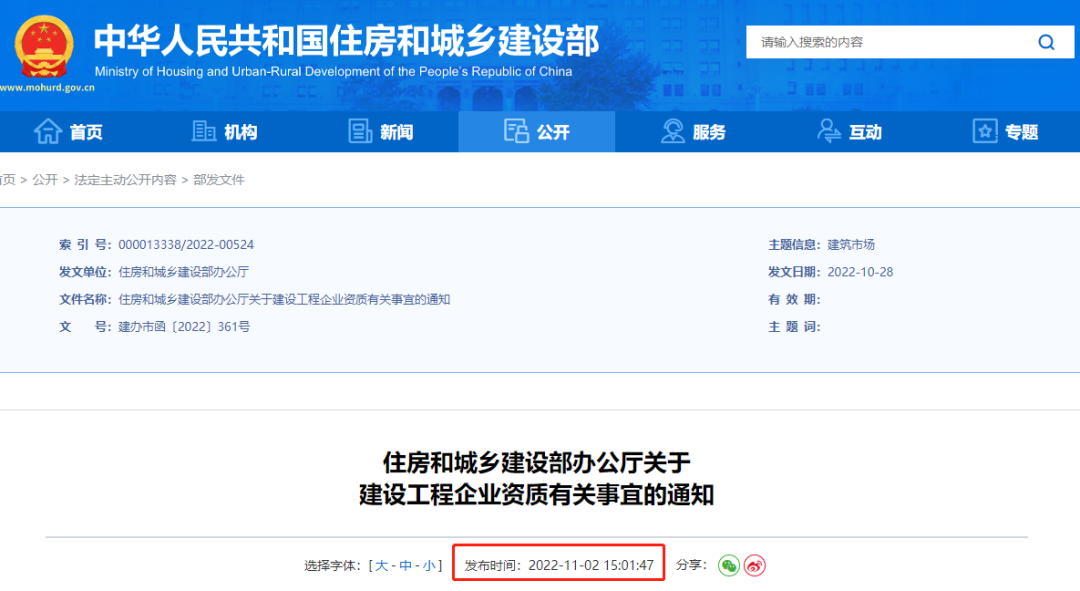
Task: Open the 首页 nav label
Action: (86, 132)
